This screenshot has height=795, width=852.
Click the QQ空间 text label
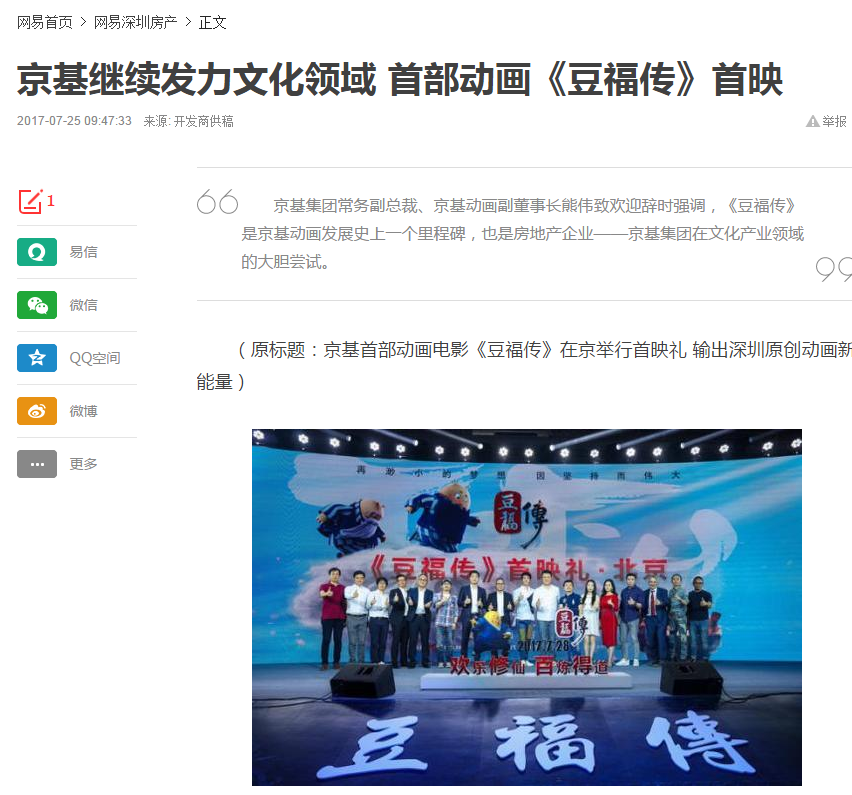[95, 358]
